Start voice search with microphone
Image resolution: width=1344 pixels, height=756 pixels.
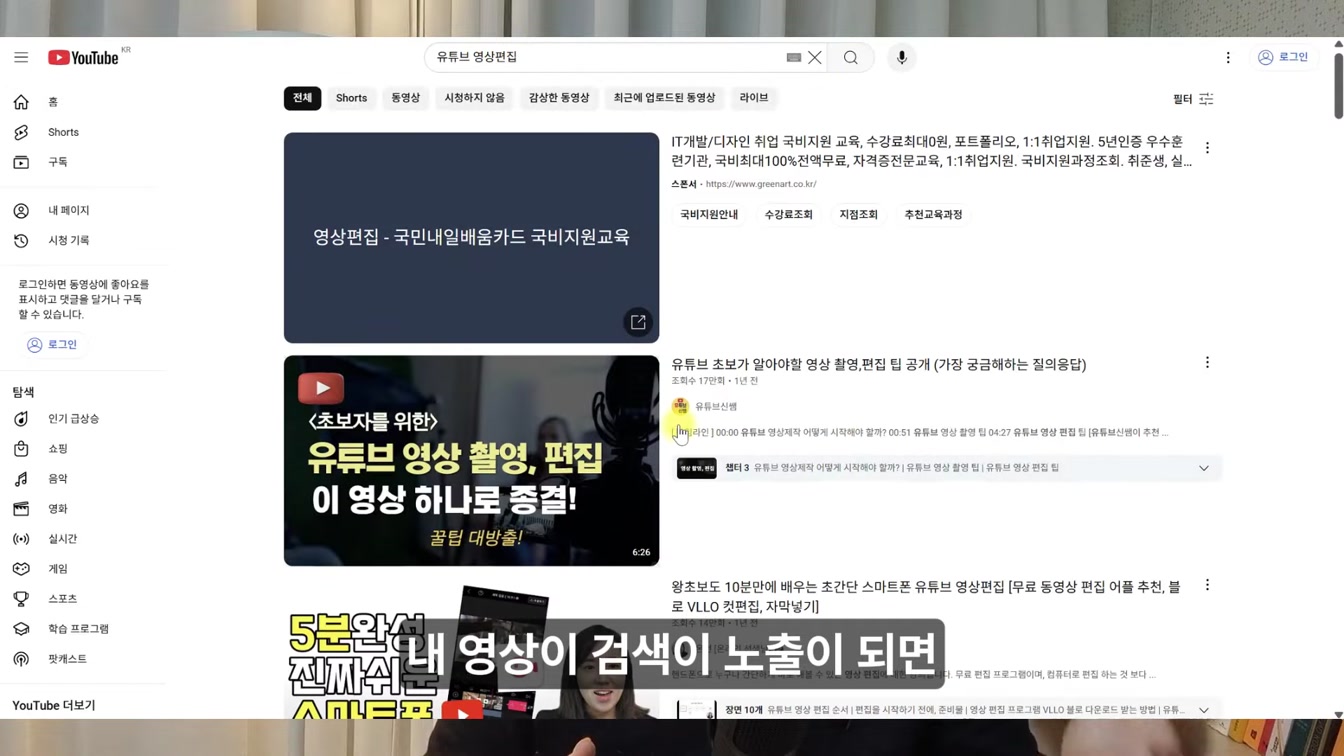[901, 58]
